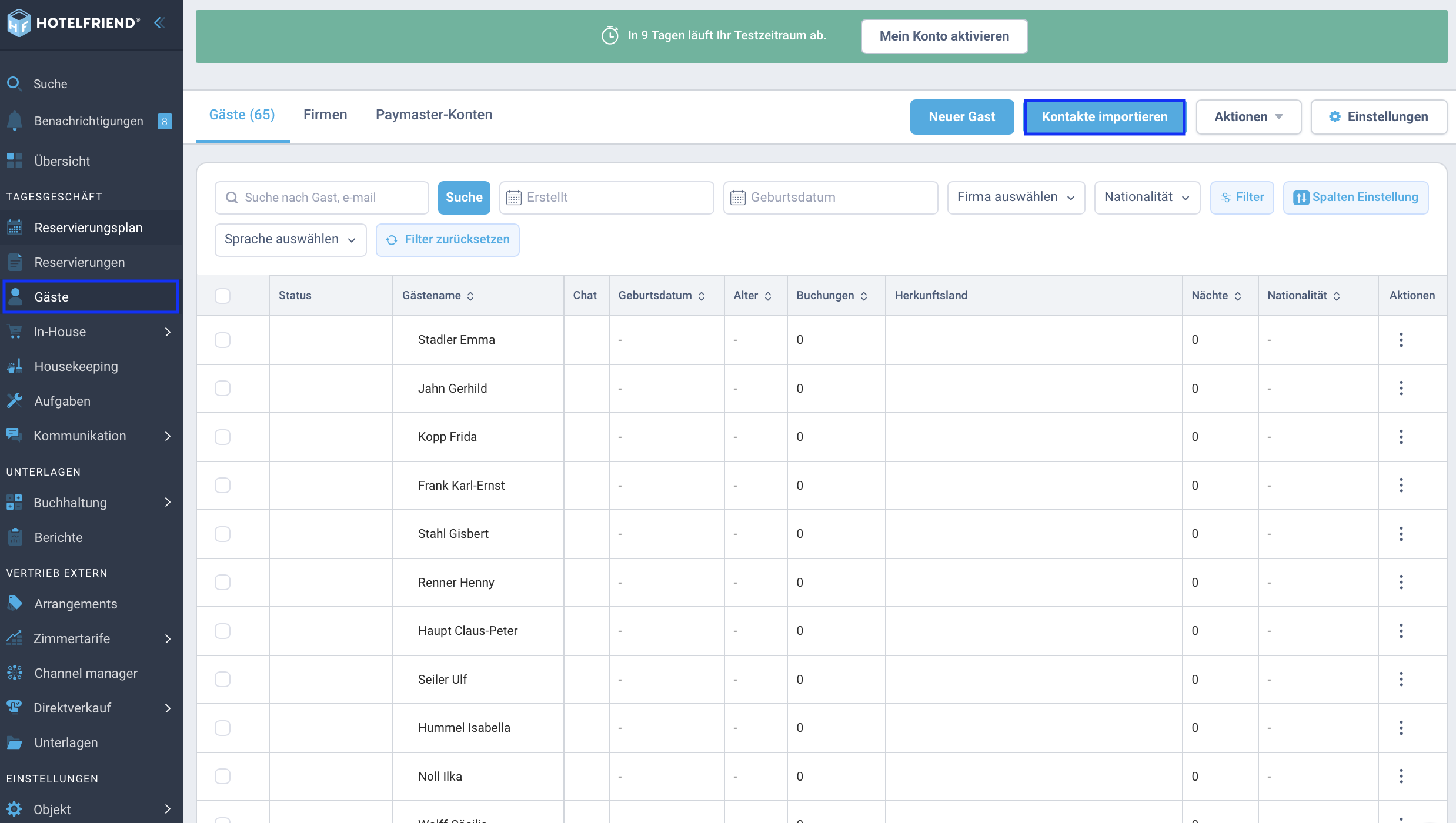
Task: Click the Aufgaben wrench icon
Action: [15, 401]
